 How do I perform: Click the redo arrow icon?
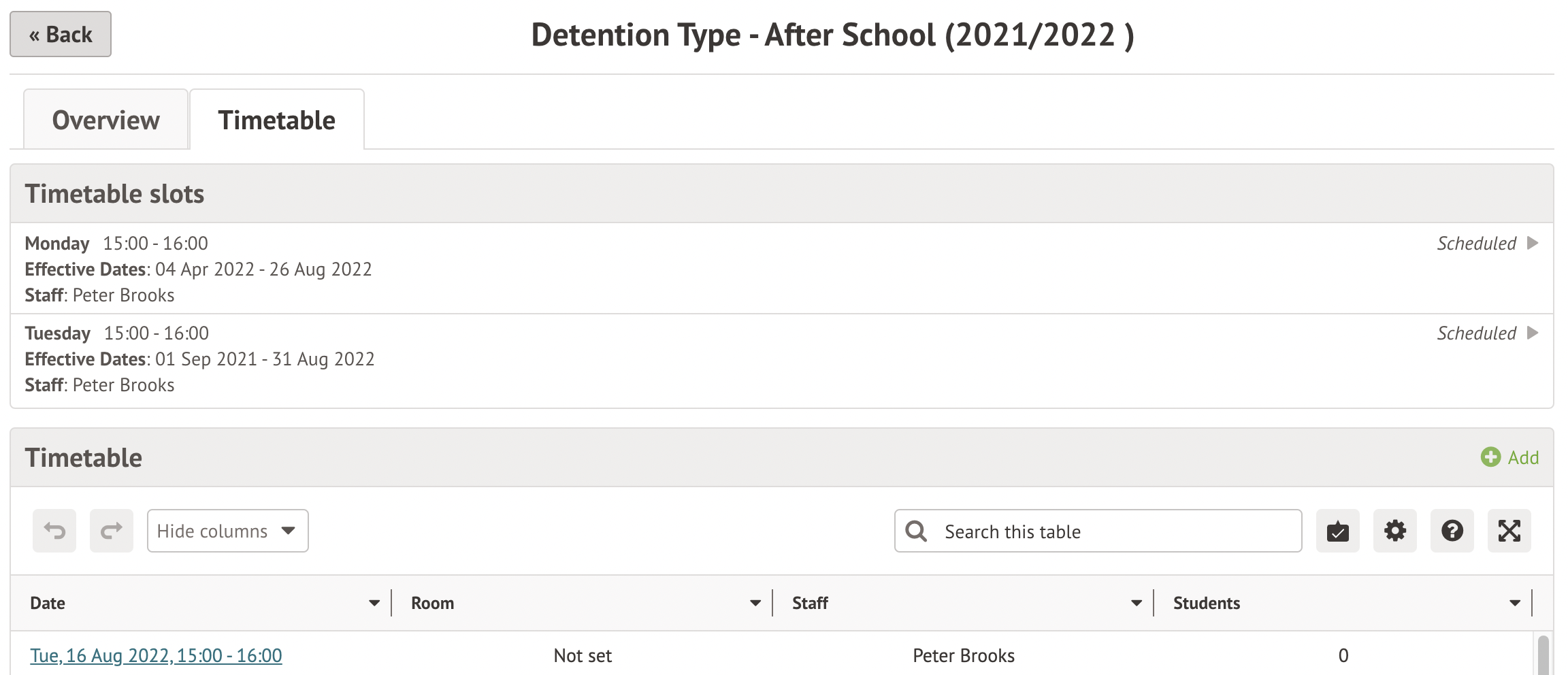pos(112,531)
